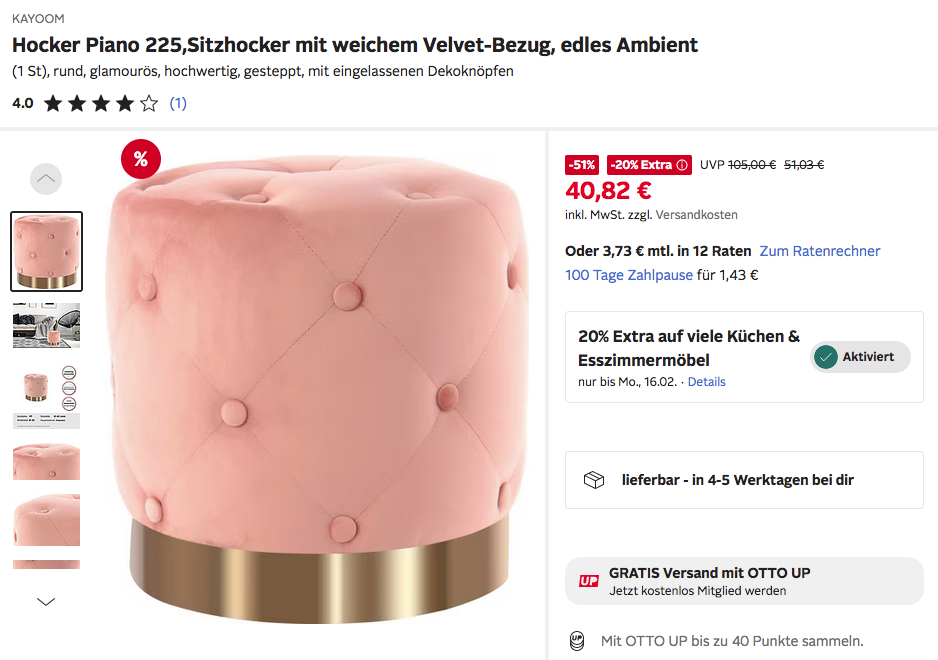Click the -51% discount badge

pyautogui.click(x=582, y=165)
